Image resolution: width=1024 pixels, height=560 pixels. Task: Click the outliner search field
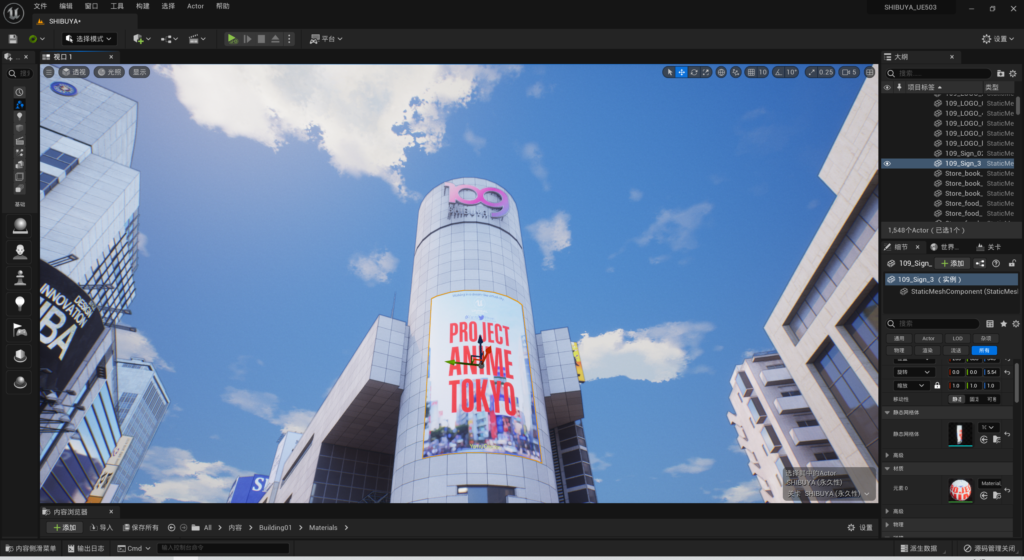tap(938, 74)
